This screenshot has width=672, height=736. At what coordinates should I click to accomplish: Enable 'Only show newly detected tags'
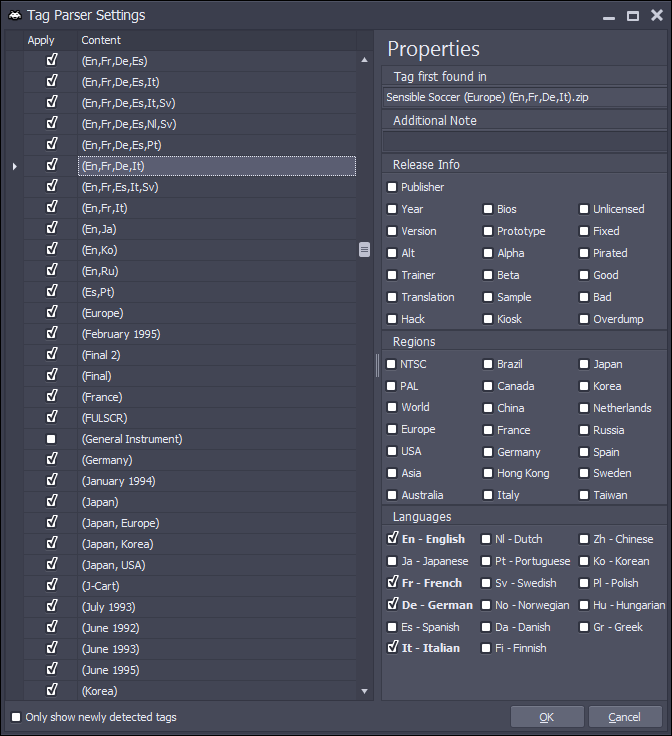(x=16, y=717)
